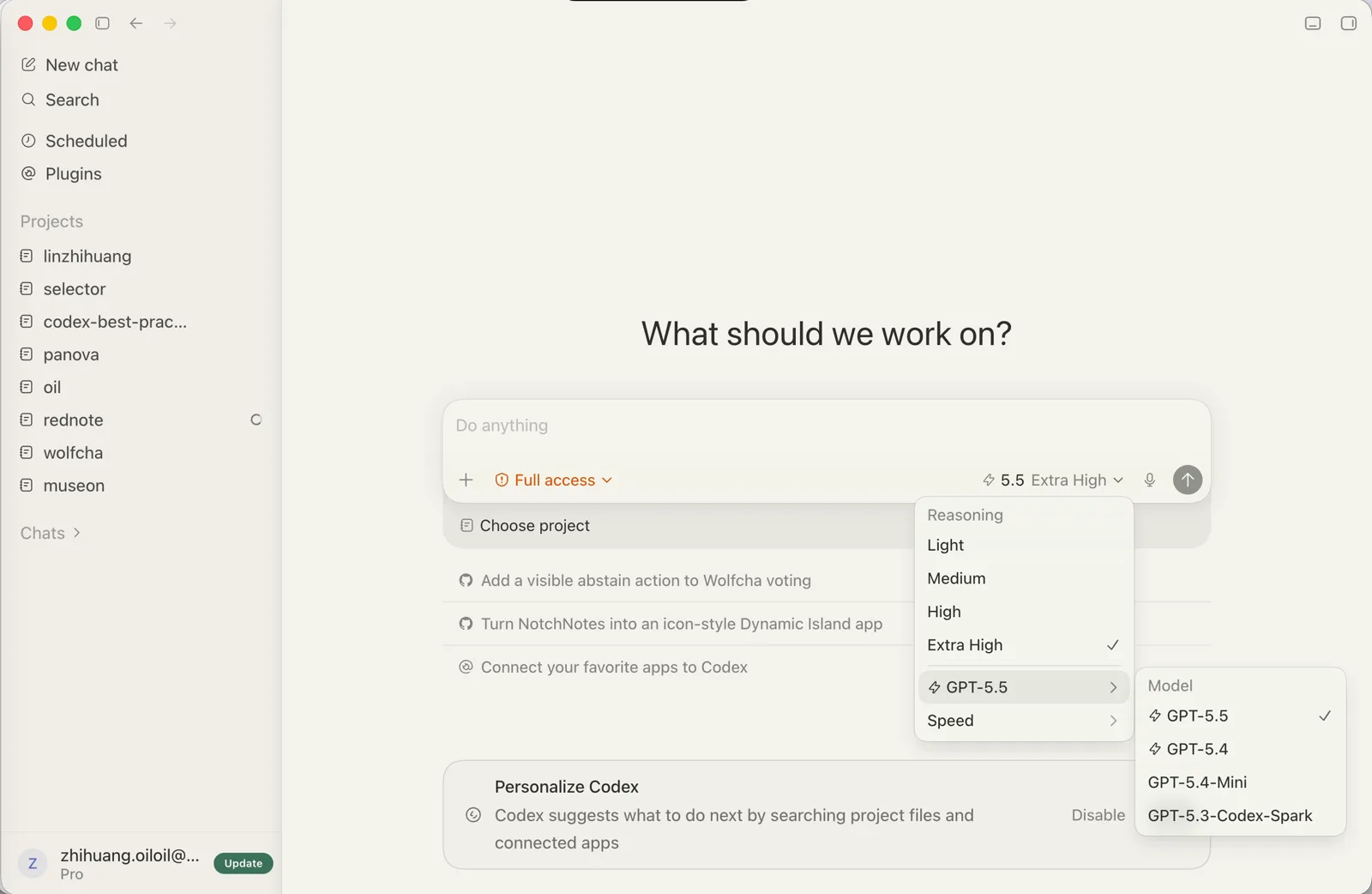Viewport: 1372px width, 894px height.
Task: Click Disable for Personalize Codex
Action: (x=1098, y=815)
